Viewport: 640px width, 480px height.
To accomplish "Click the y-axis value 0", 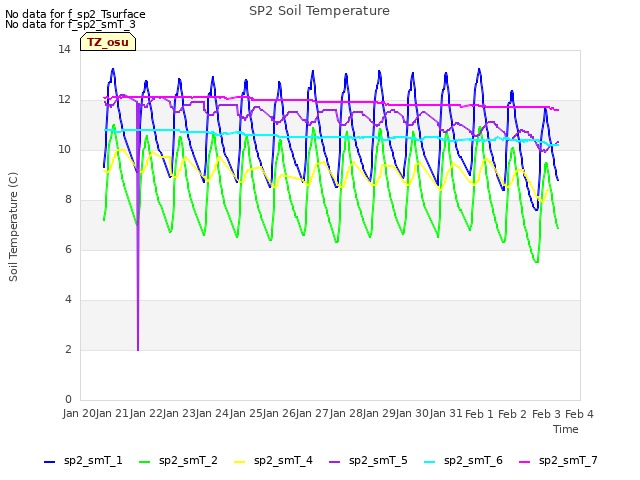I will click(x=68, y=400).
